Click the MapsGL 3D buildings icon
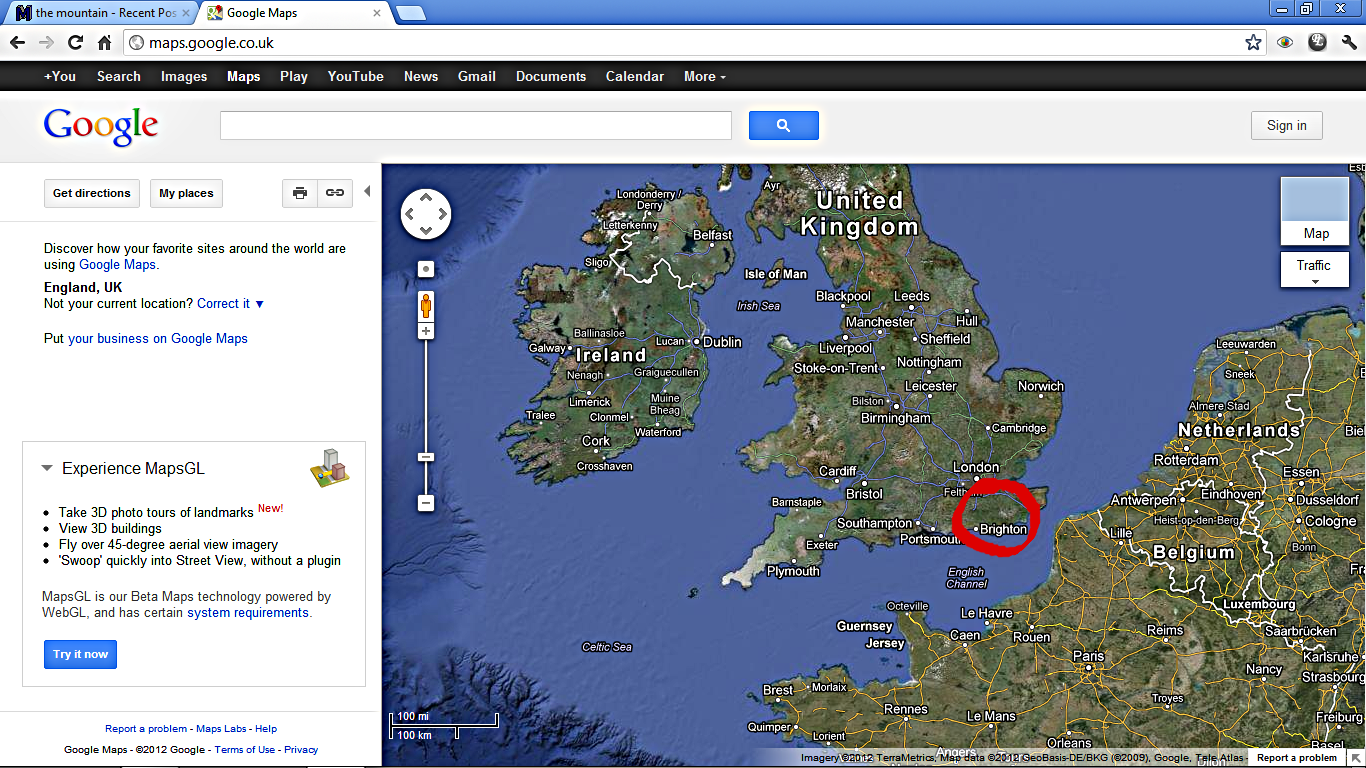 click(x=329, y=467)
